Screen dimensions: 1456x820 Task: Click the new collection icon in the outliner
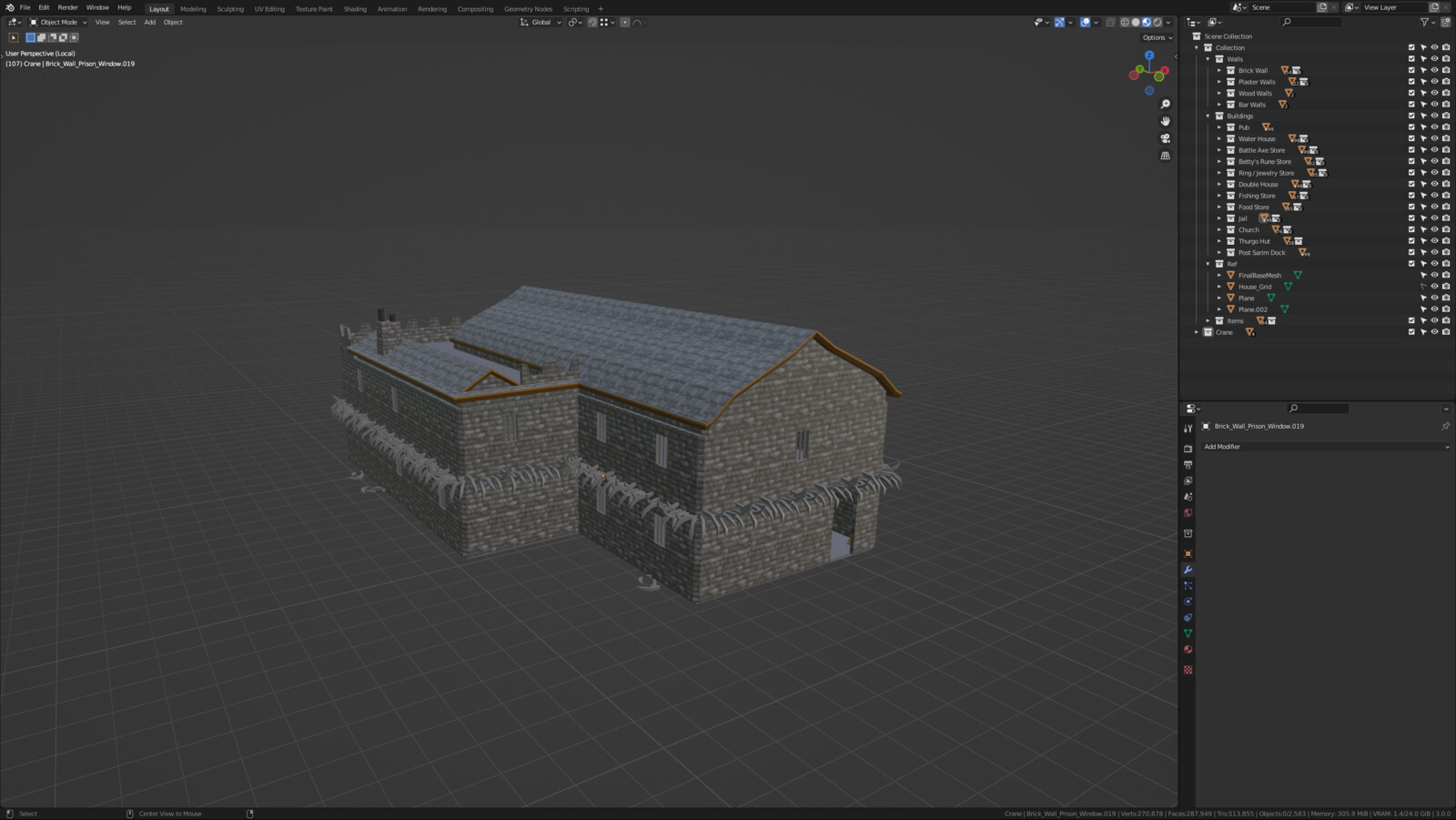[1445, 22]
